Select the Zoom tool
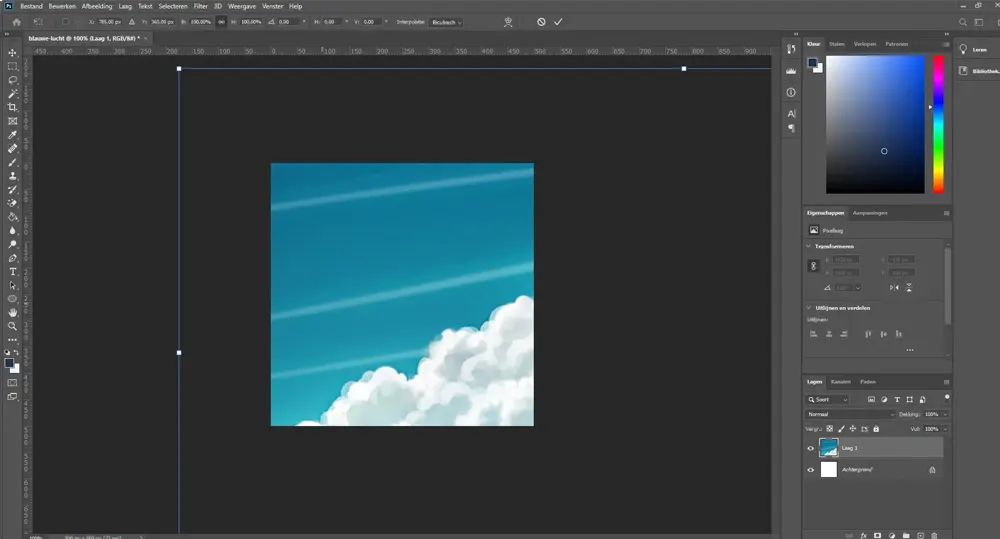Screen dimensions: 1000x539 click(x=12, y=326)
